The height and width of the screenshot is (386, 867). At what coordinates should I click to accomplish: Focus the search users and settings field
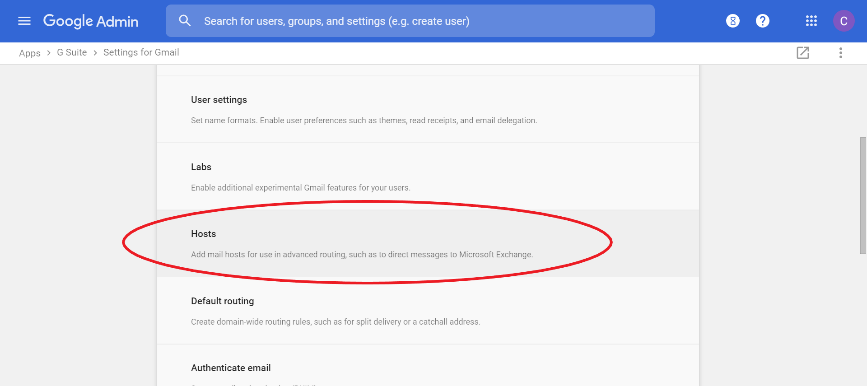point(410,21)
